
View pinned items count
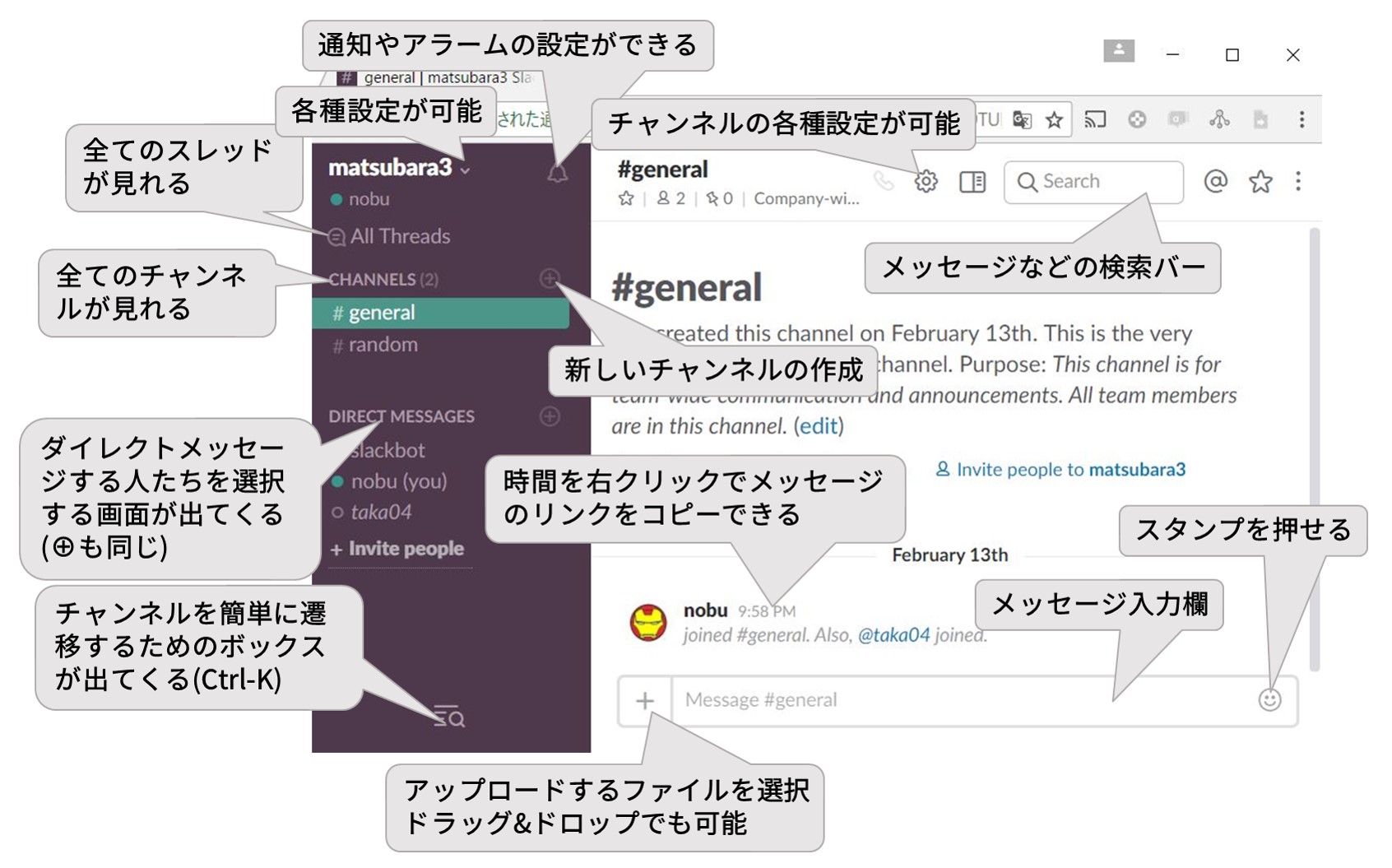[719, 198]
